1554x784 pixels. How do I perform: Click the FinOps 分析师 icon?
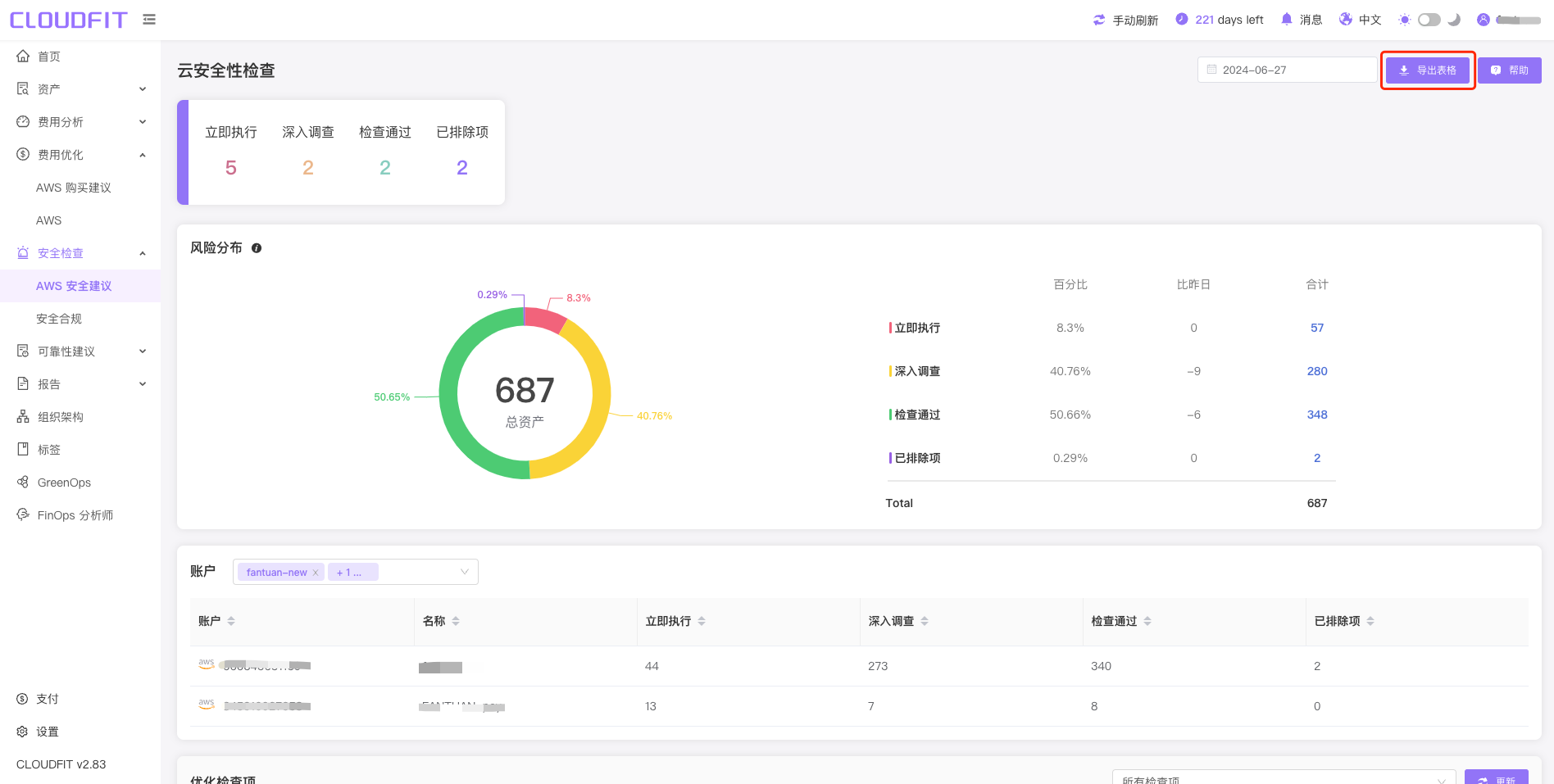23,514
